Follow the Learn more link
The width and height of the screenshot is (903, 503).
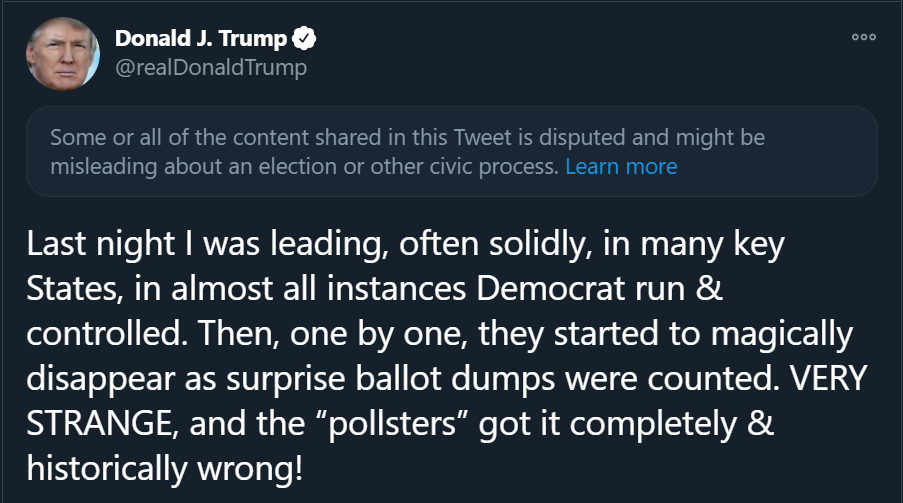pos(621,167)
